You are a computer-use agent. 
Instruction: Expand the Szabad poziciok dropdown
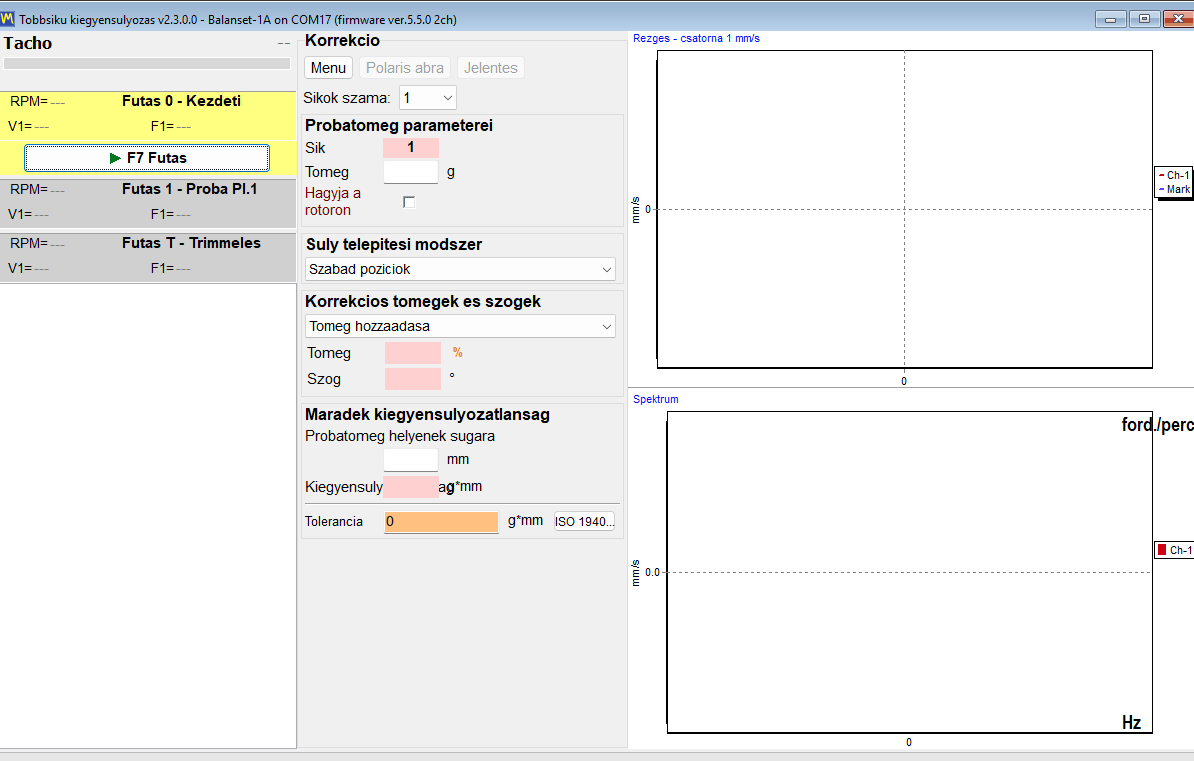pyautogui.click(x=460, y=269)
